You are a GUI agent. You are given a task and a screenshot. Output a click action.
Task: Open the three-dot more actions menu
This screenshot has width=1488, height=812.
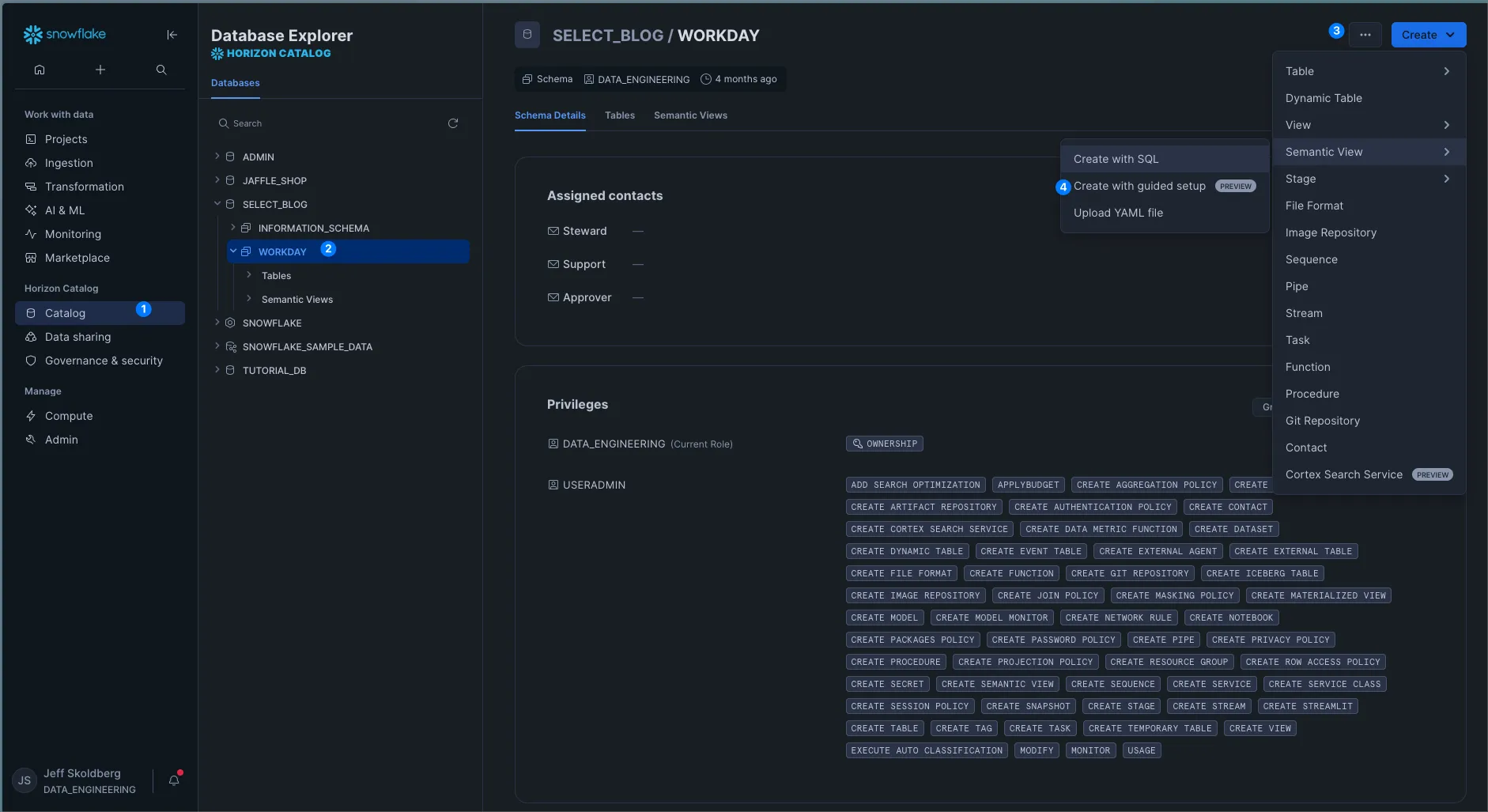(x=1365, y=35)
